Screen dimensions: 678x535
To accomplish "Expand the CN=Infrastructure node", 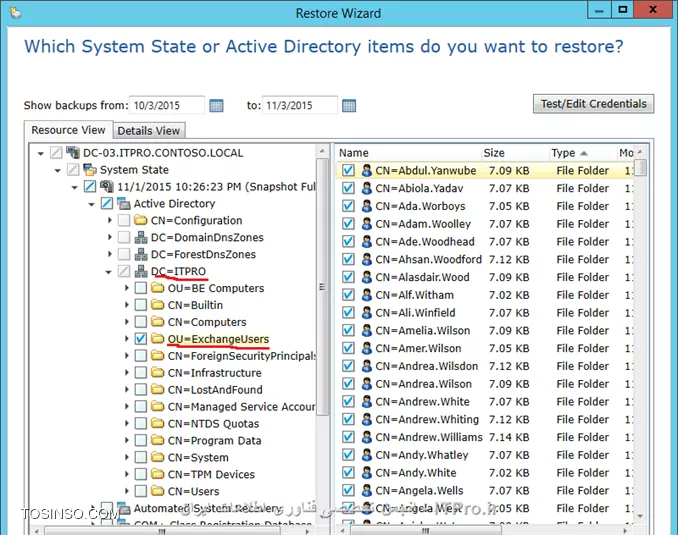I will coord(127,372).
